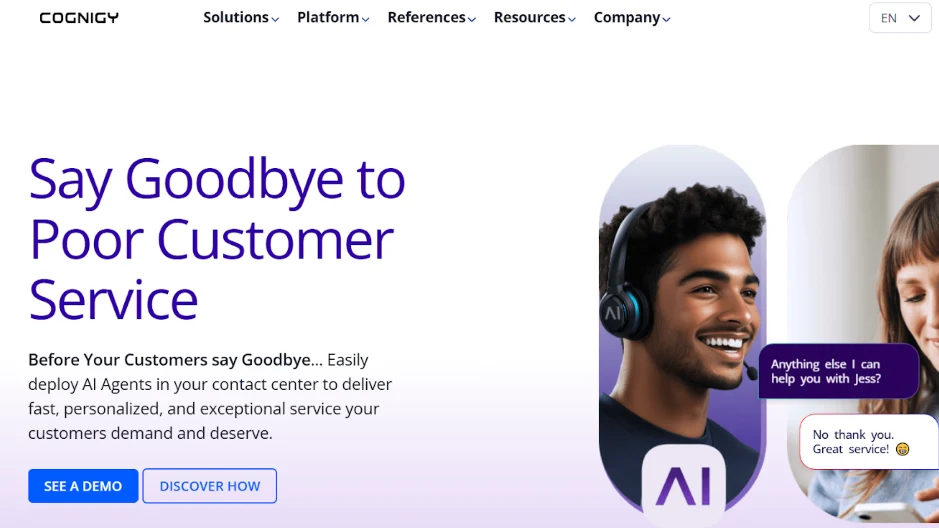The image size is (939, 528).
Task: Expand the language selector arrow
Action: click(x=914, y=18)
